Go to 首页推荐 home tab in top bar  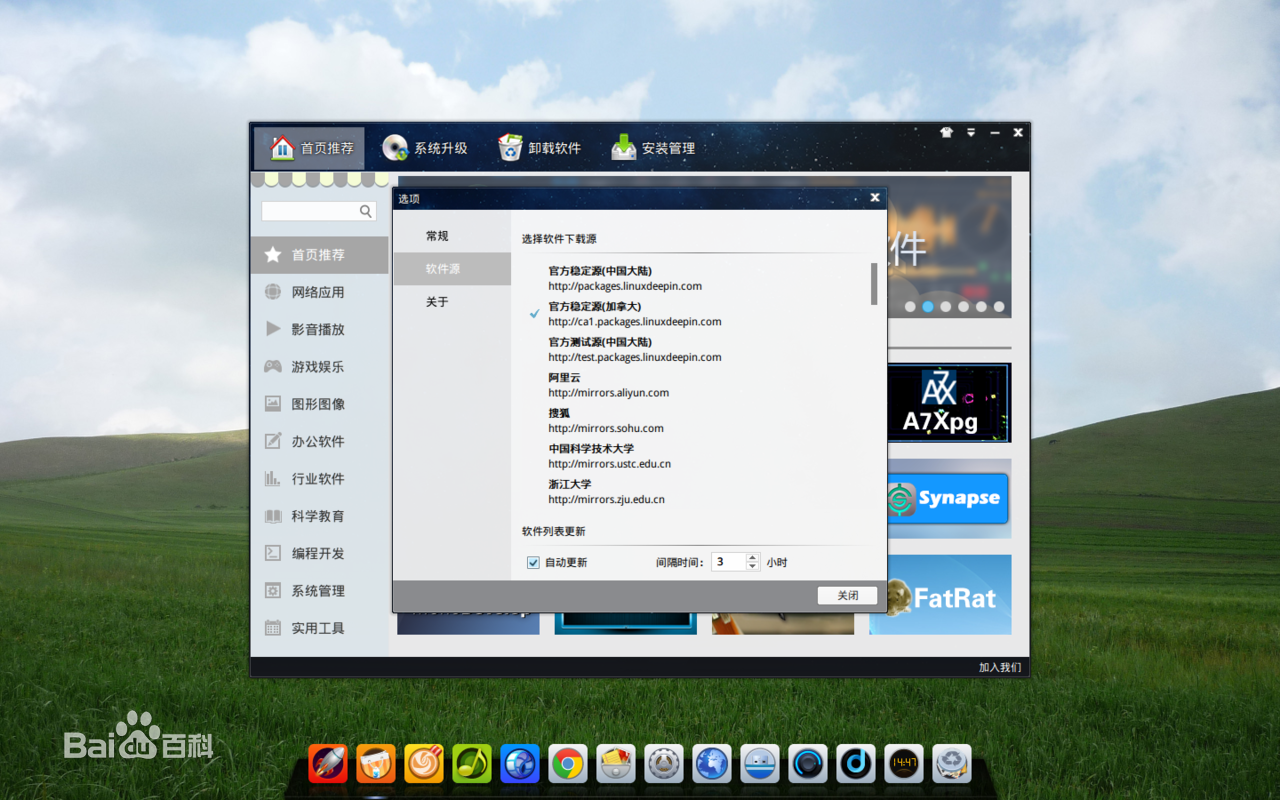point(310,148)
